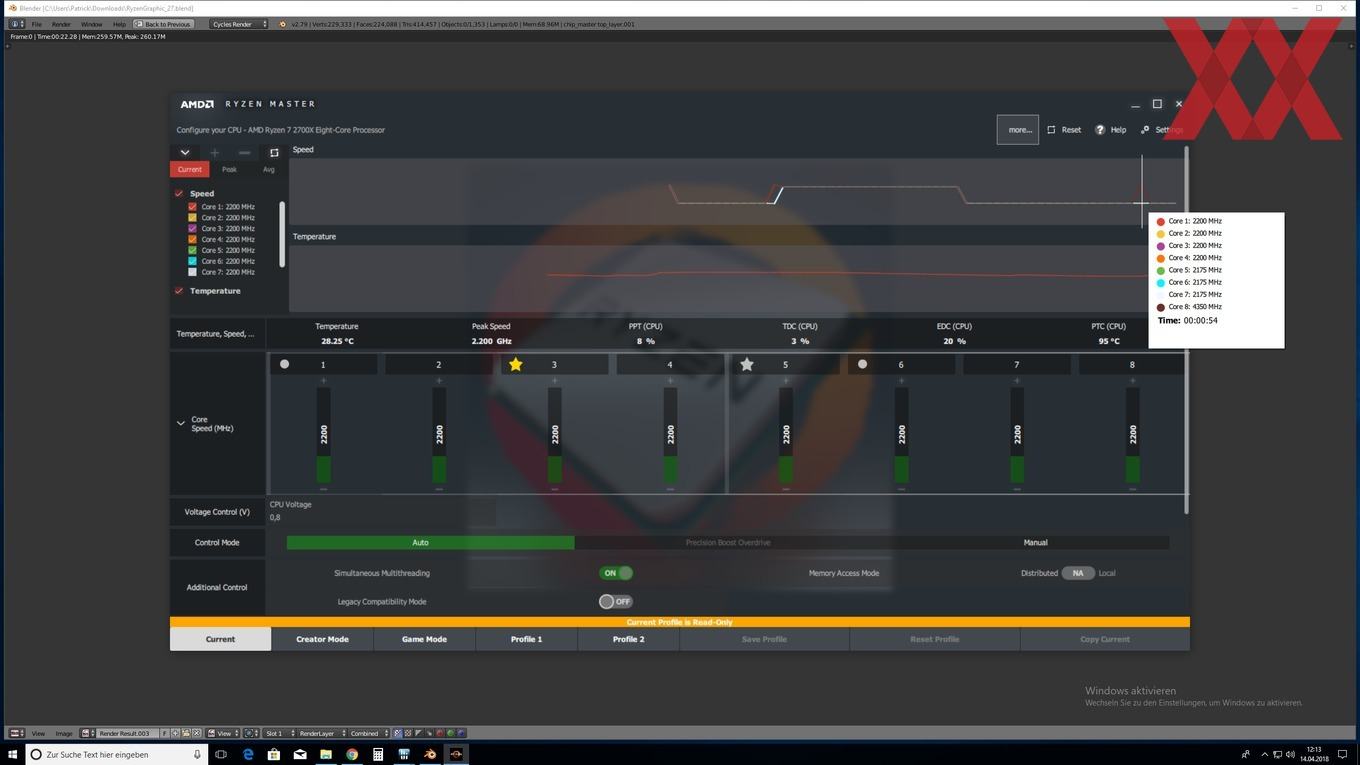Increase core 7 speed with plus

pyautogui.click(x=1017, y=381)
